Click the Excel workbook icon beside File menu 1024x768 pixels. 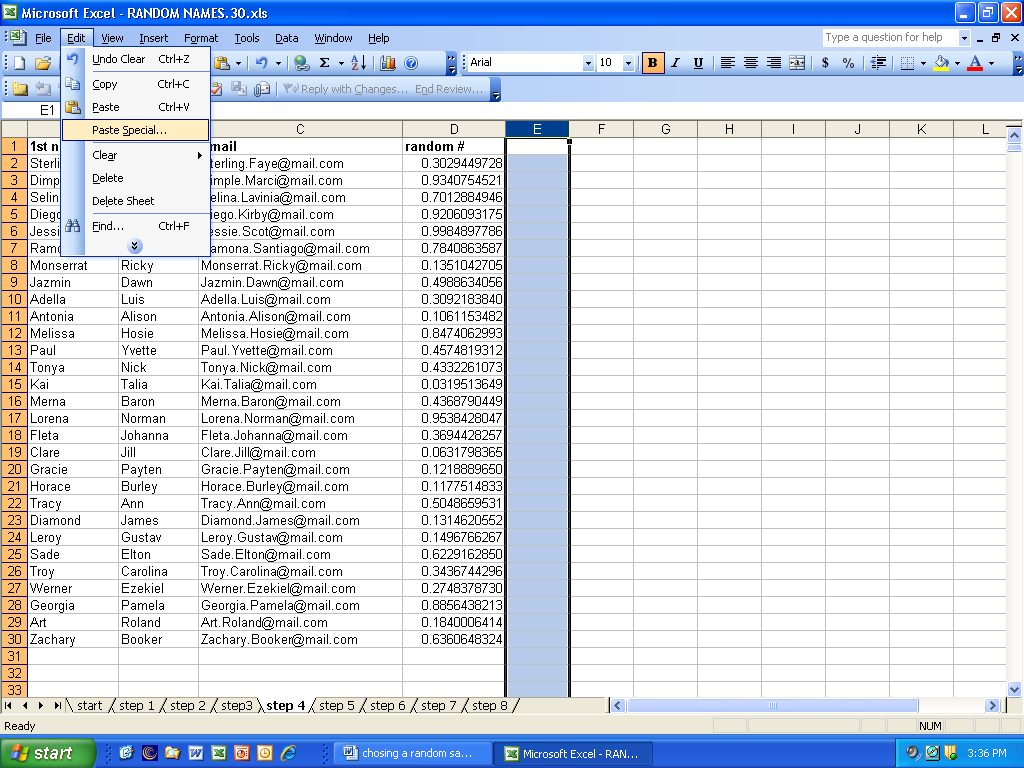tap(18, 38)
